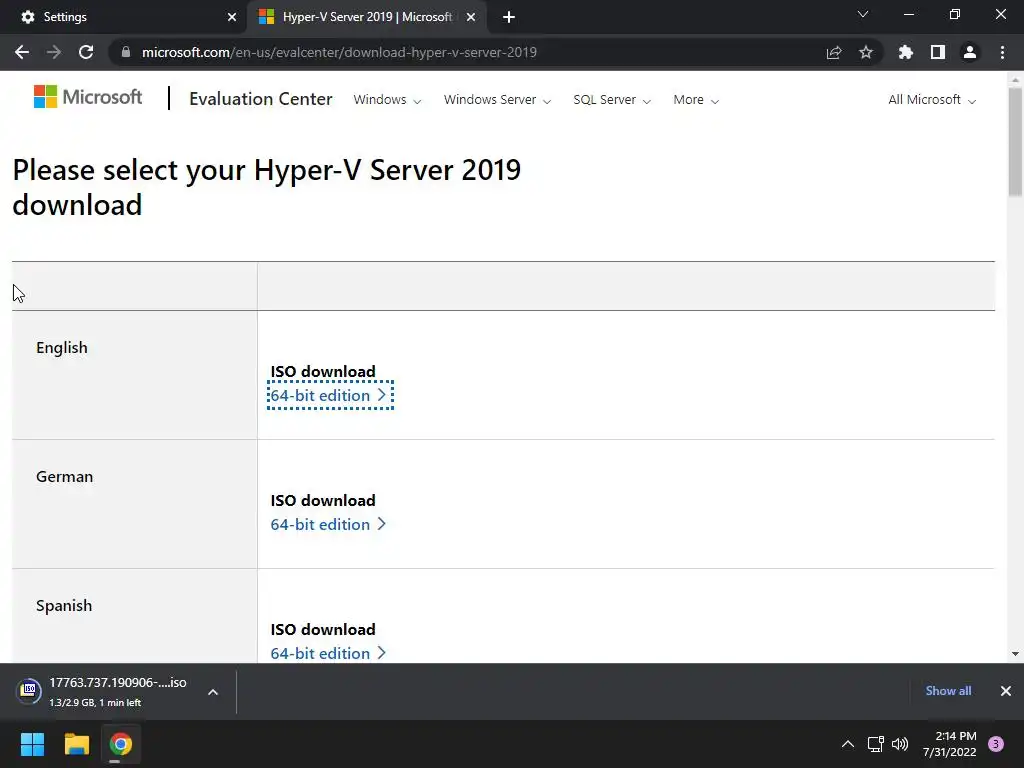Screen dimensions: 1024x768
Task: Open the Chrome three-dot menu
Action: (x=1002, y=52)
